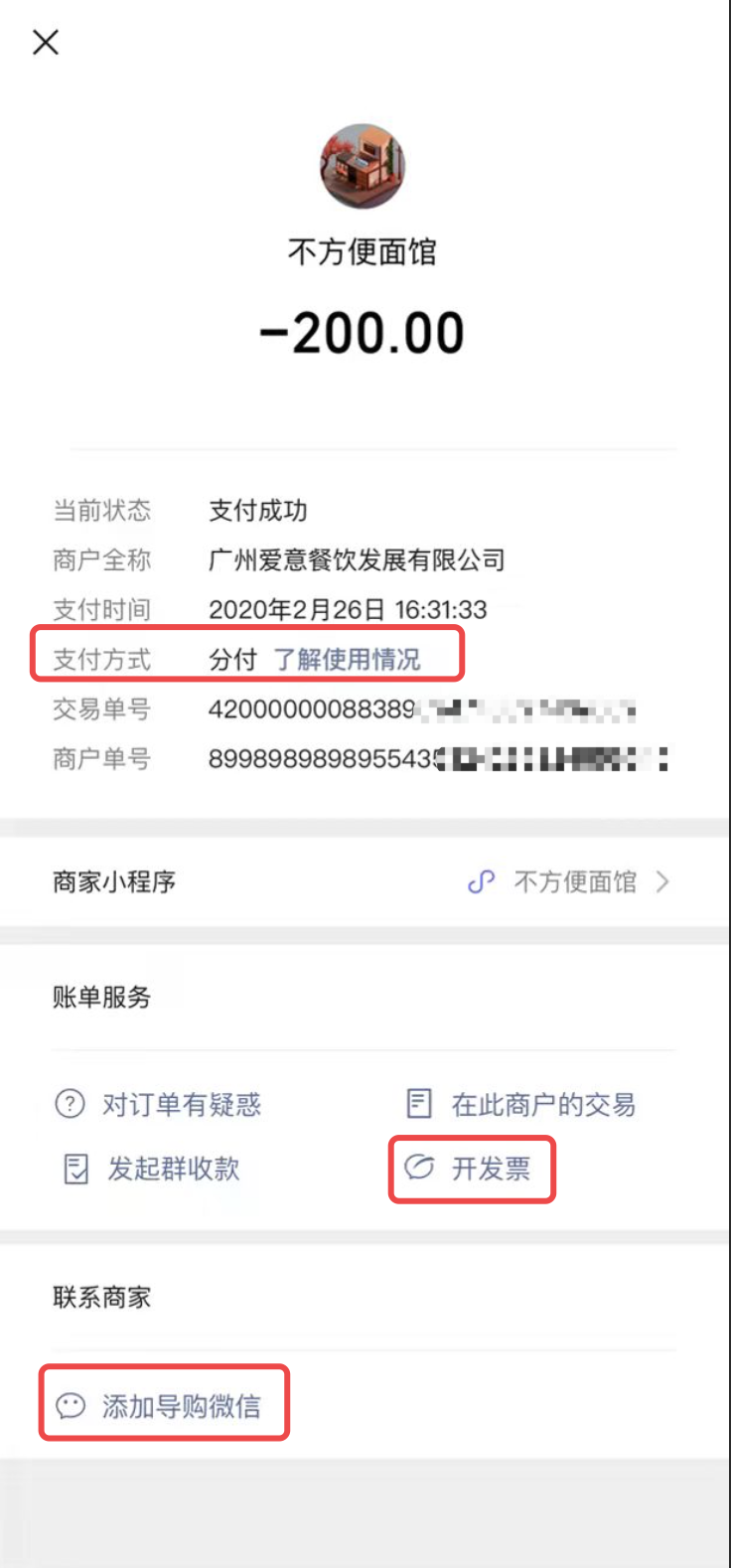Open the 商家小程序 row
Screen dimensions: 731x1568
pos(365,882)
